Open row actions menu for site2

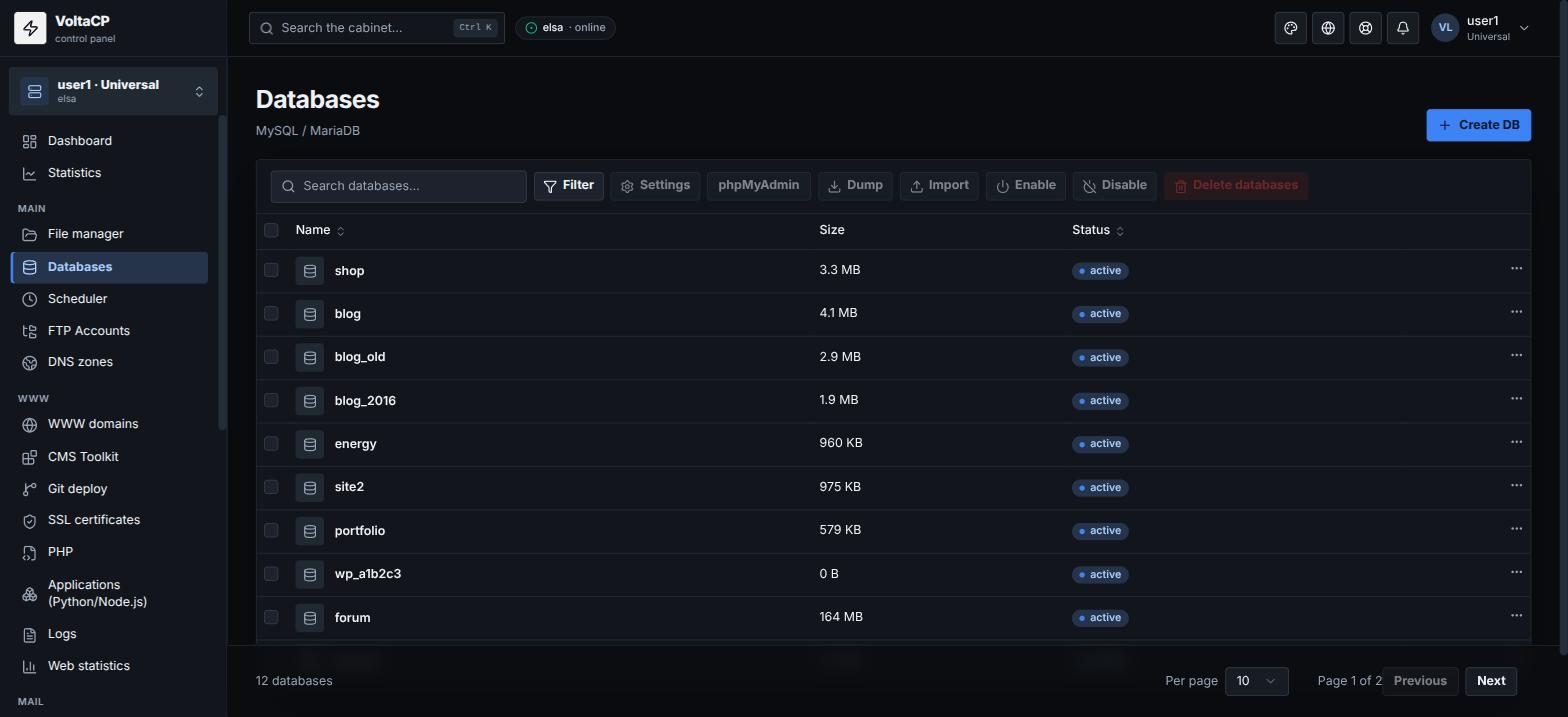pyautogui.click(x=1516, y=486)
